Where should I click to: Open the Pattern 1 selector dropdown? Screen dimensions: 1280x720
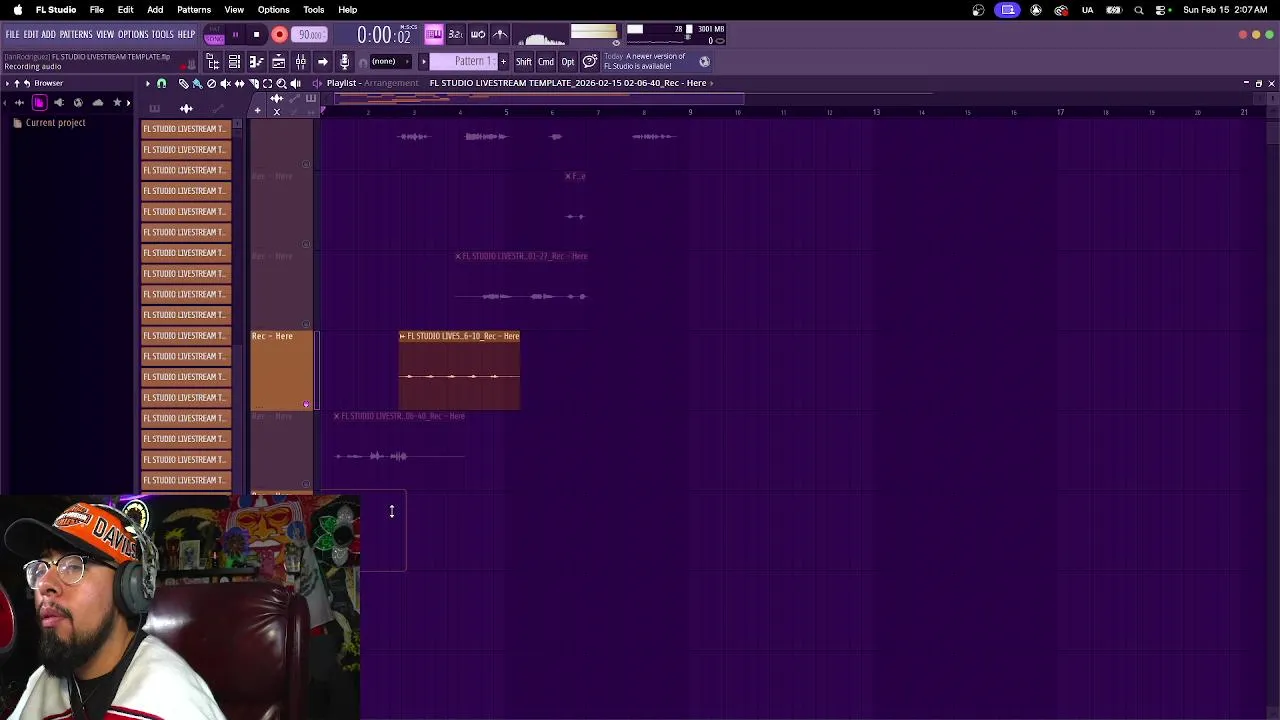coord(464,62)
